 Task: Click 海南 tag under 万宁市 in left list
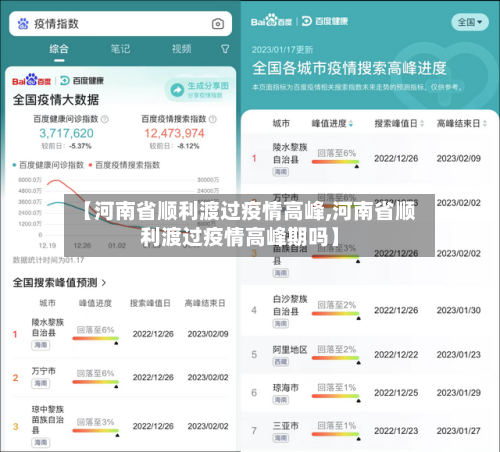41,383
